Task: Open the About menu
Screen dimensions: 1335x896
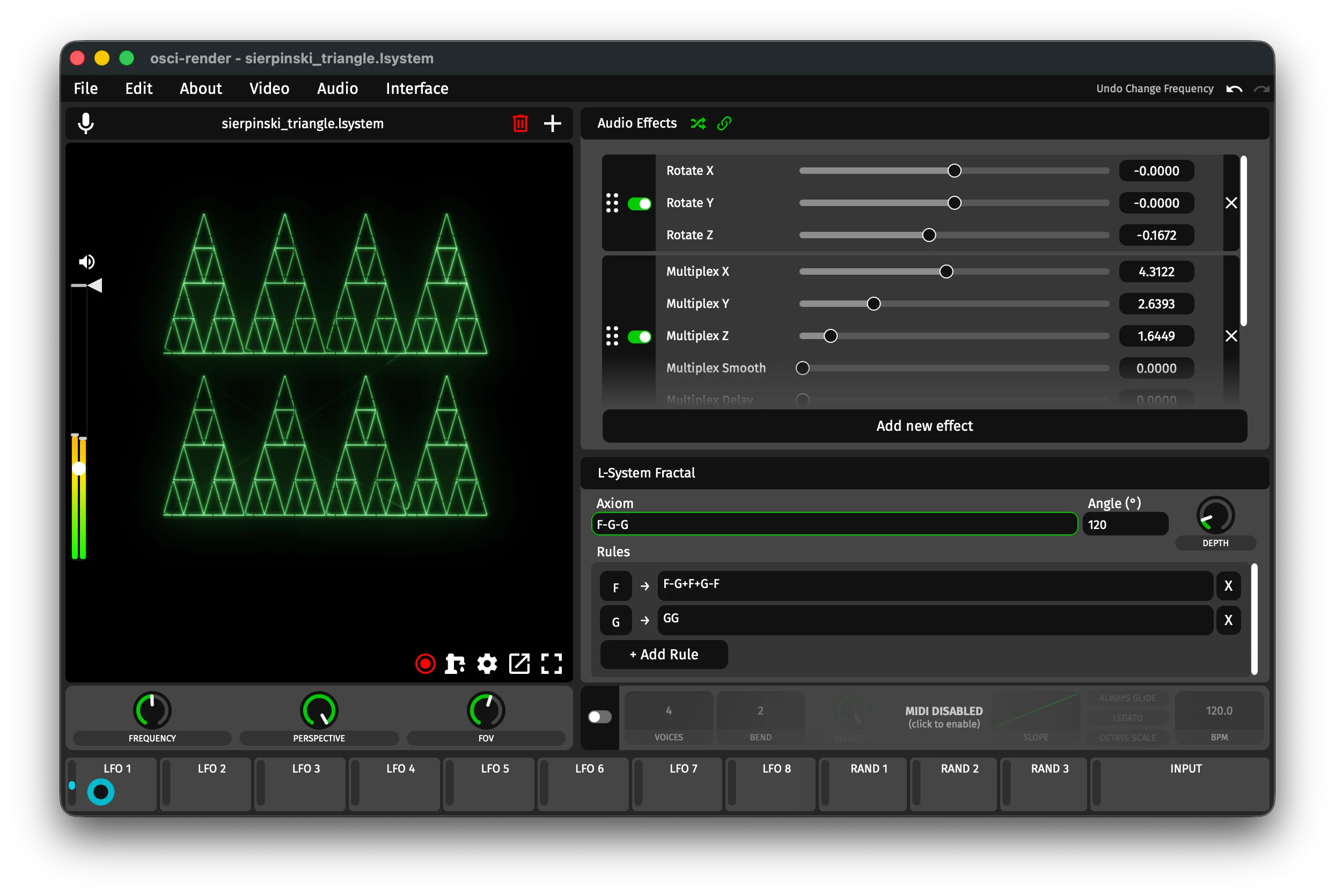Action: click(x=201, y=89)
